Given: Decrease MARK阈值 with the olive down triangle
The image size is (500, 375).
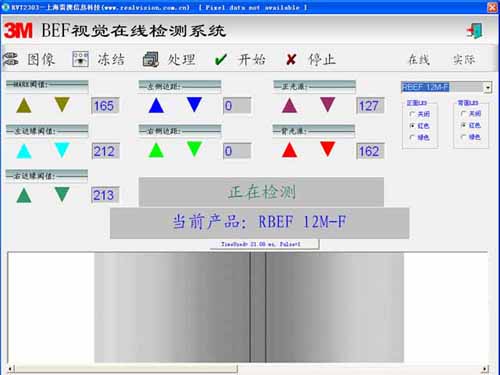Looking at the screenshot, I should click(x=62, y=104).
